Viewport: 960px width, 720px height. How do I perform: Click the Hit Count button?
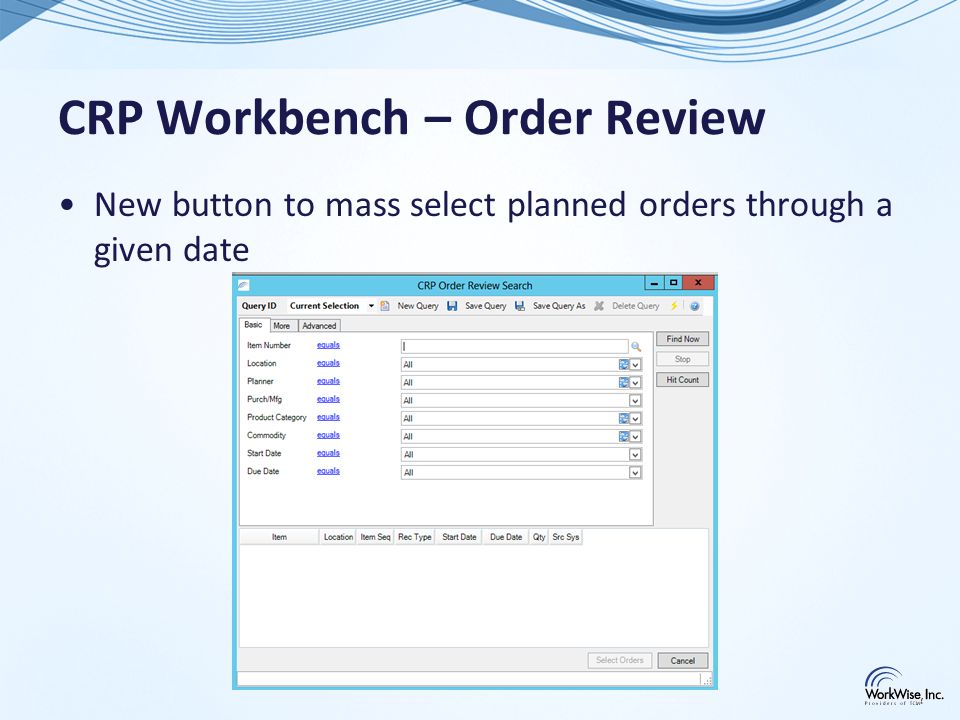(683, 380)
